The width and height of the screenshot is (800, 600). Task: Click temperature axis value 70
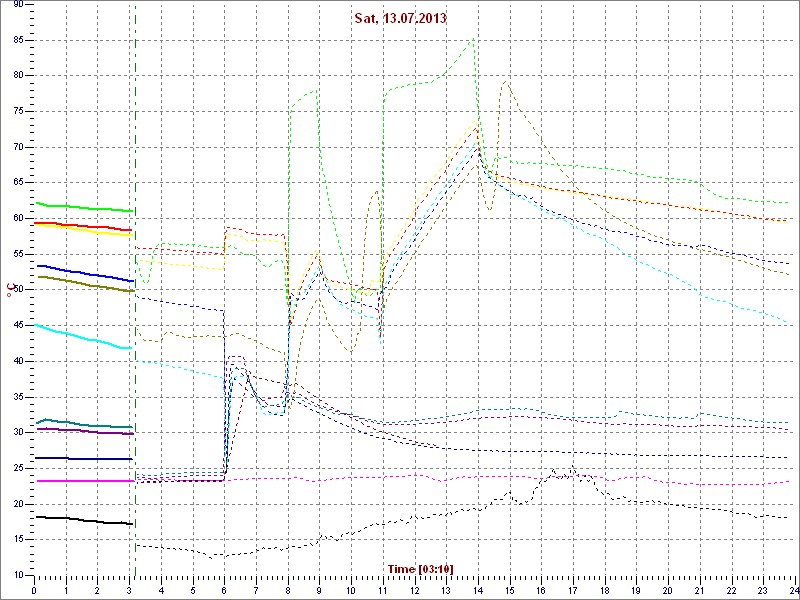coord(18,147)
